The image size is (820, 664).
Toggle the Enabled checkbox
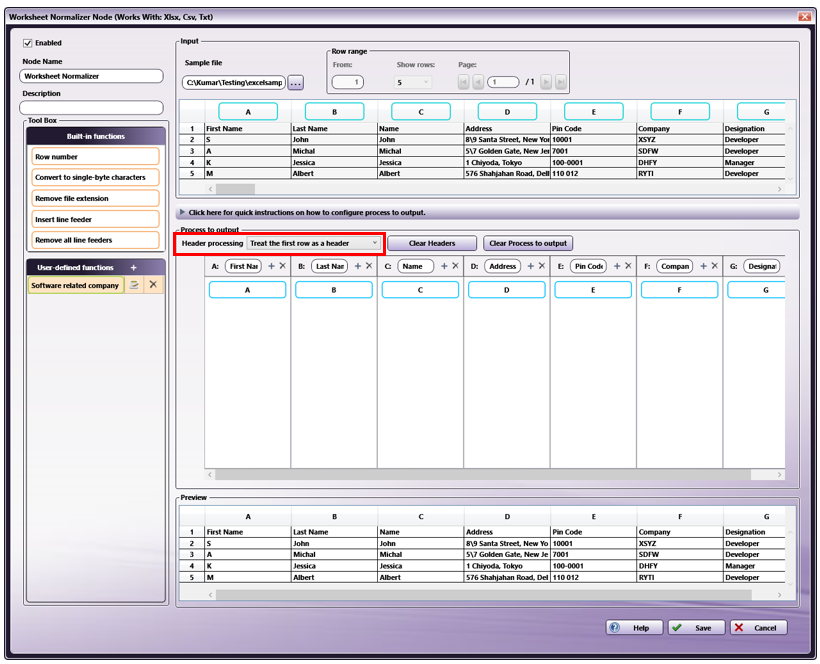coord(28,43)
